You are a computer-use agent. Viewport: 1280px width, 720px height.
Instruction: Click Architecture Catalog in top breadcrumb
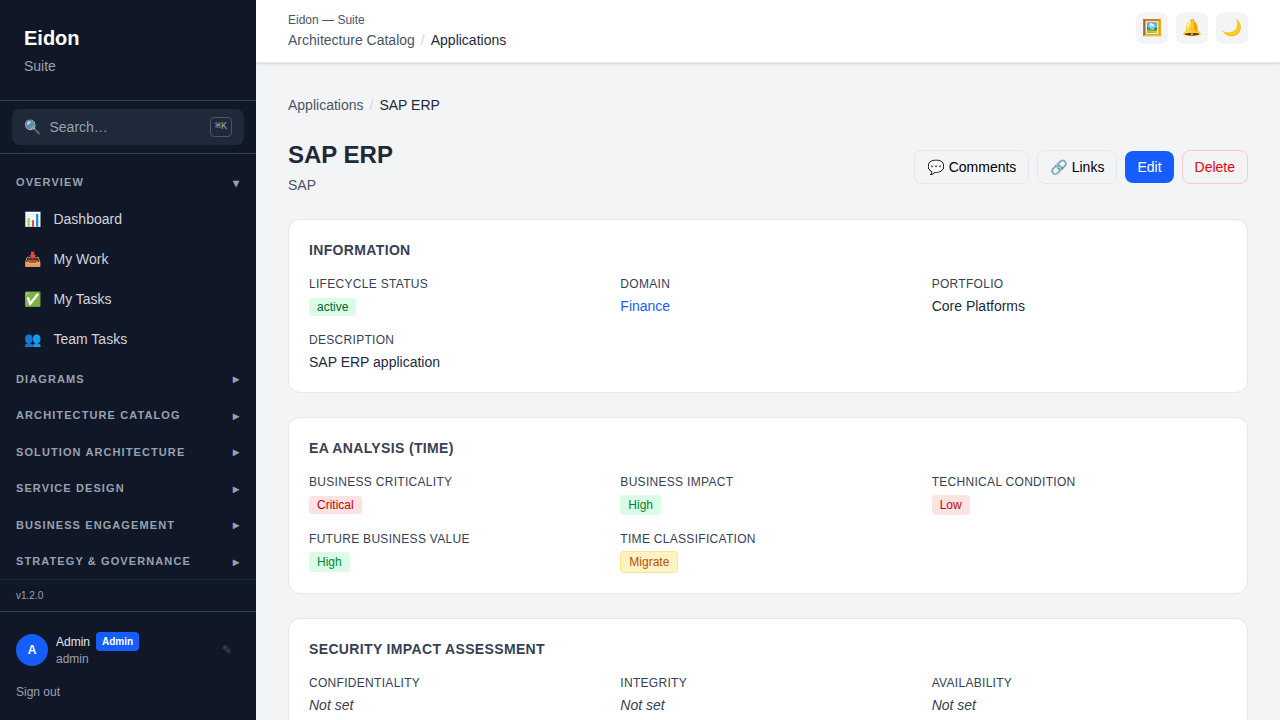point(351,40)
